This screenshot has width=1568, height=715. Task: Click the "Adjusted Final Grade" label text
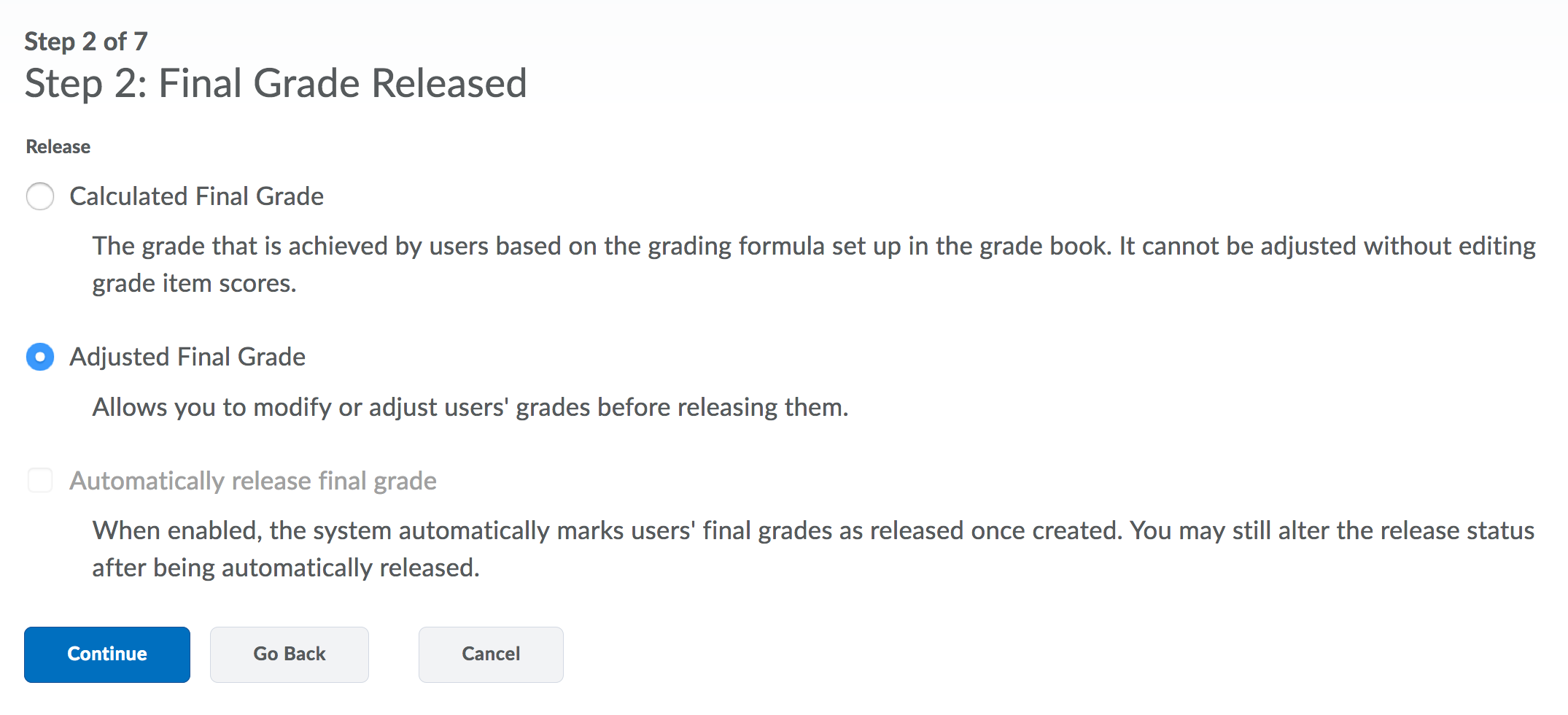pos(187,357)
